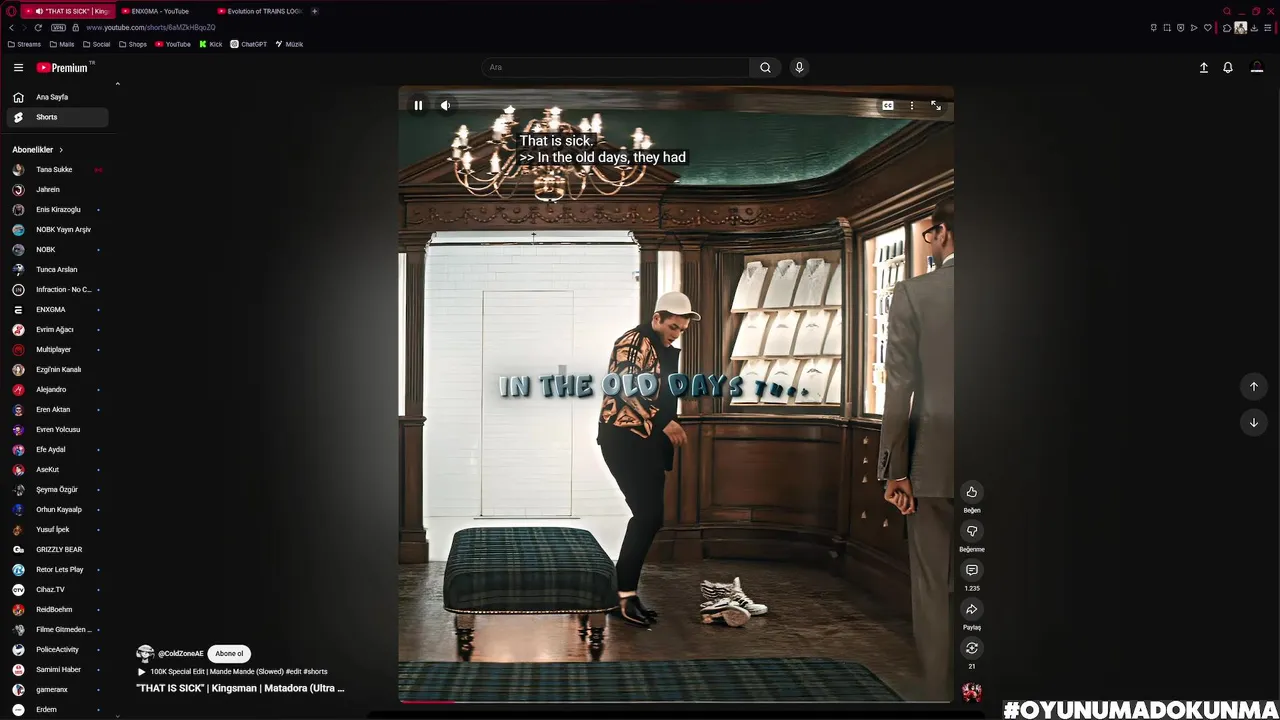Go back in browser
The width and height of the screenshot is (1280, 720).
tap(11, 27)
